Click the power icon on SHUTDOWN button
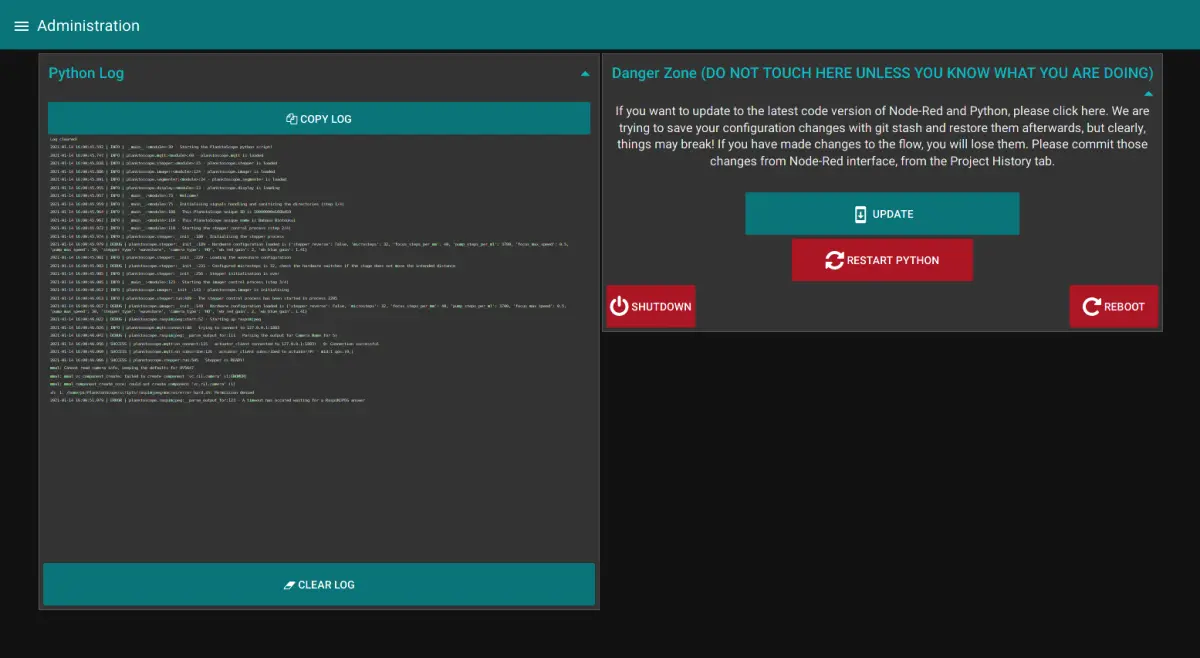Image resolution: width=1200 pixels, height=658 pixels. (x=619, y=307)
